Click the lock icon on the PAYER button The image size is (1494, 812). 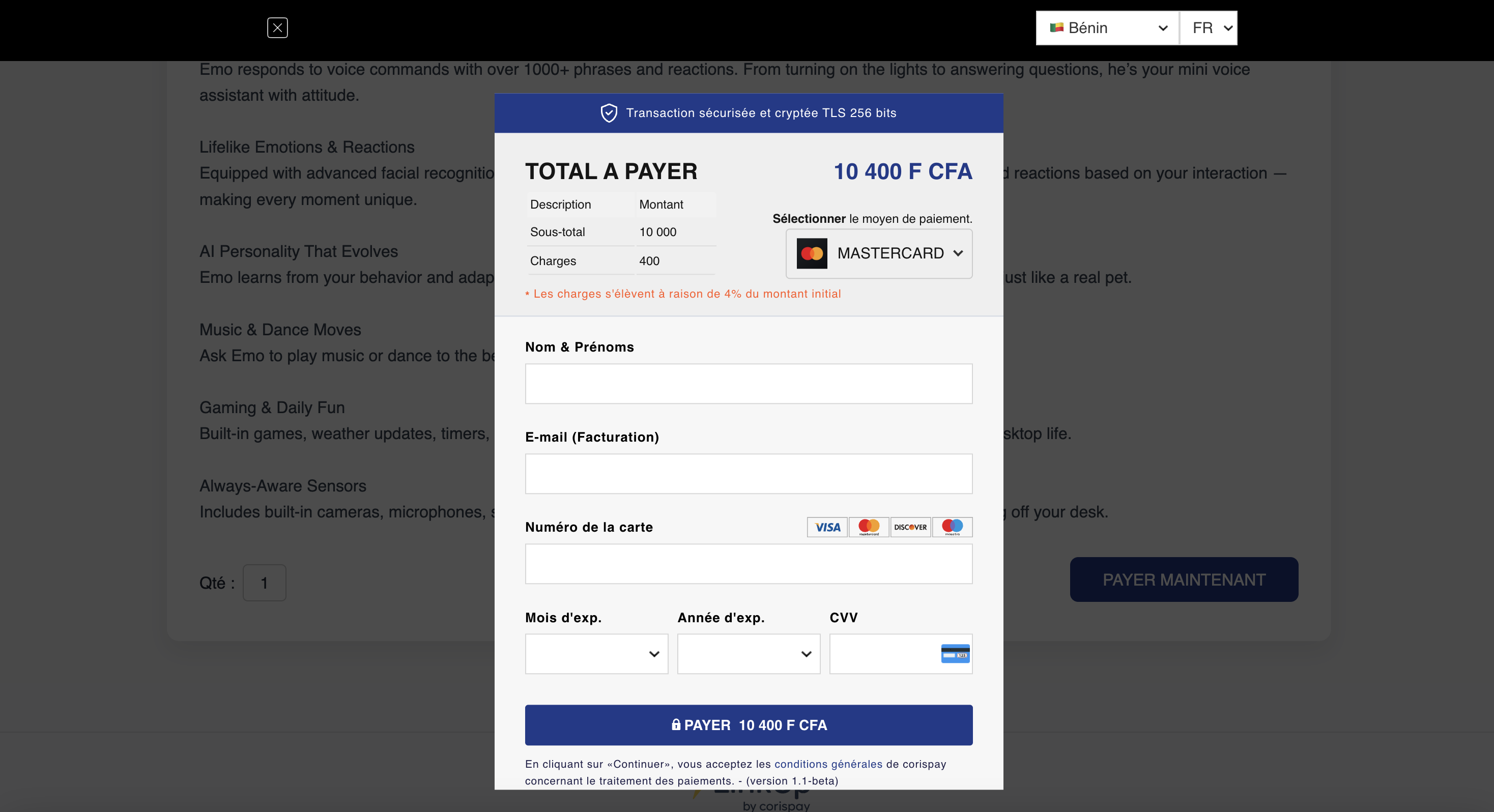click(676, 724)
